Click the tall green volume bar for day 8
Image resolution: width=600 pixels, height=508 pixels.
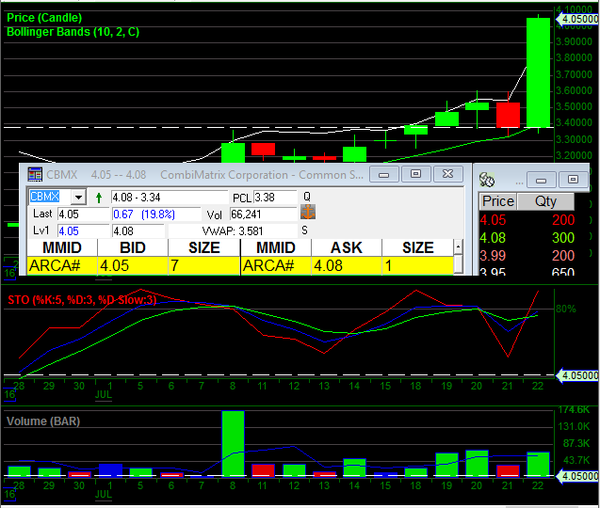(x=233, y=442)
